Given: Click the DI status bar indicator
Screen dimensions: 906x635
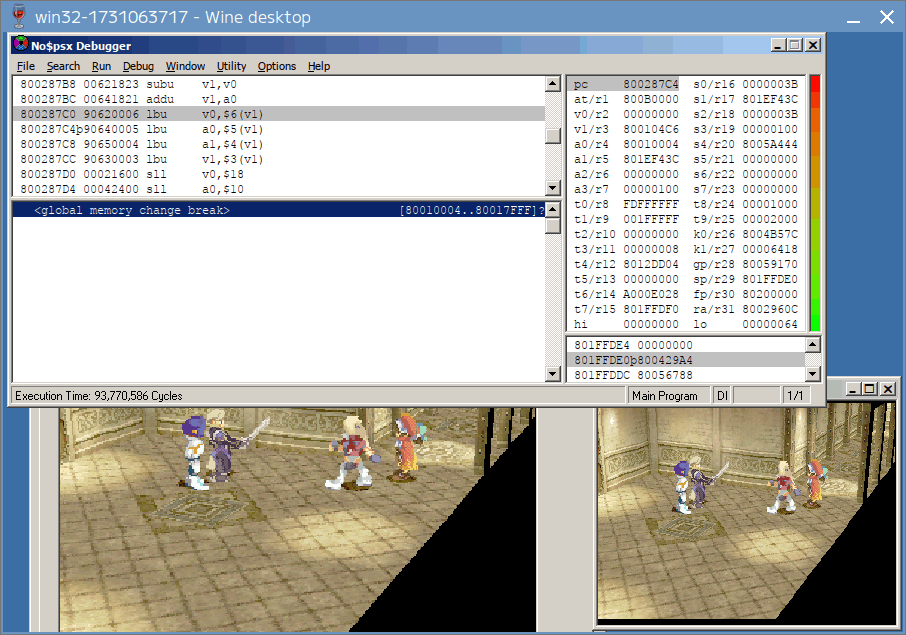Looking at the screenshot, I should [722, 396].
